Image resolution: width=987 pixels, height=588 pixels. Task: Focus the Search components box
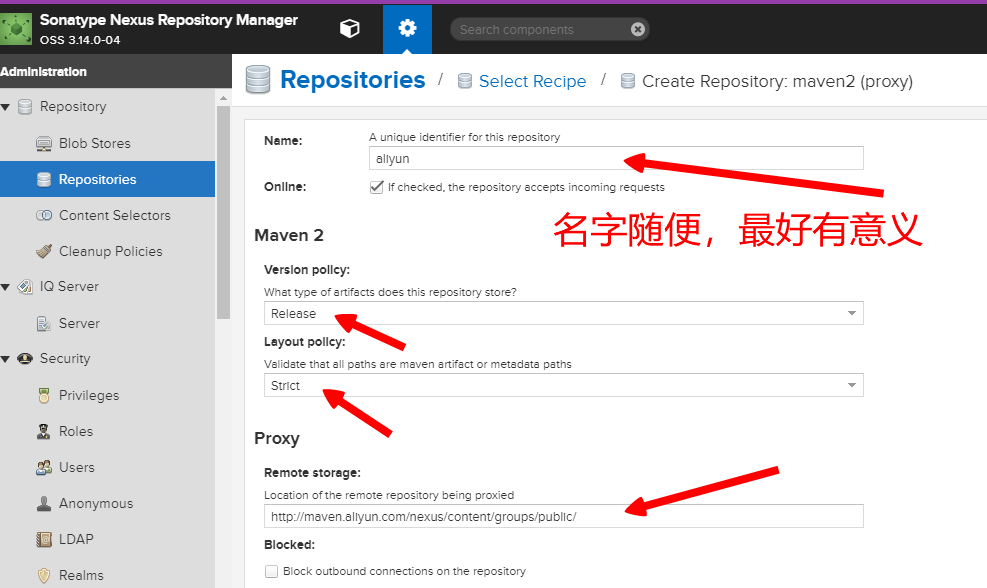coord(543,29)
